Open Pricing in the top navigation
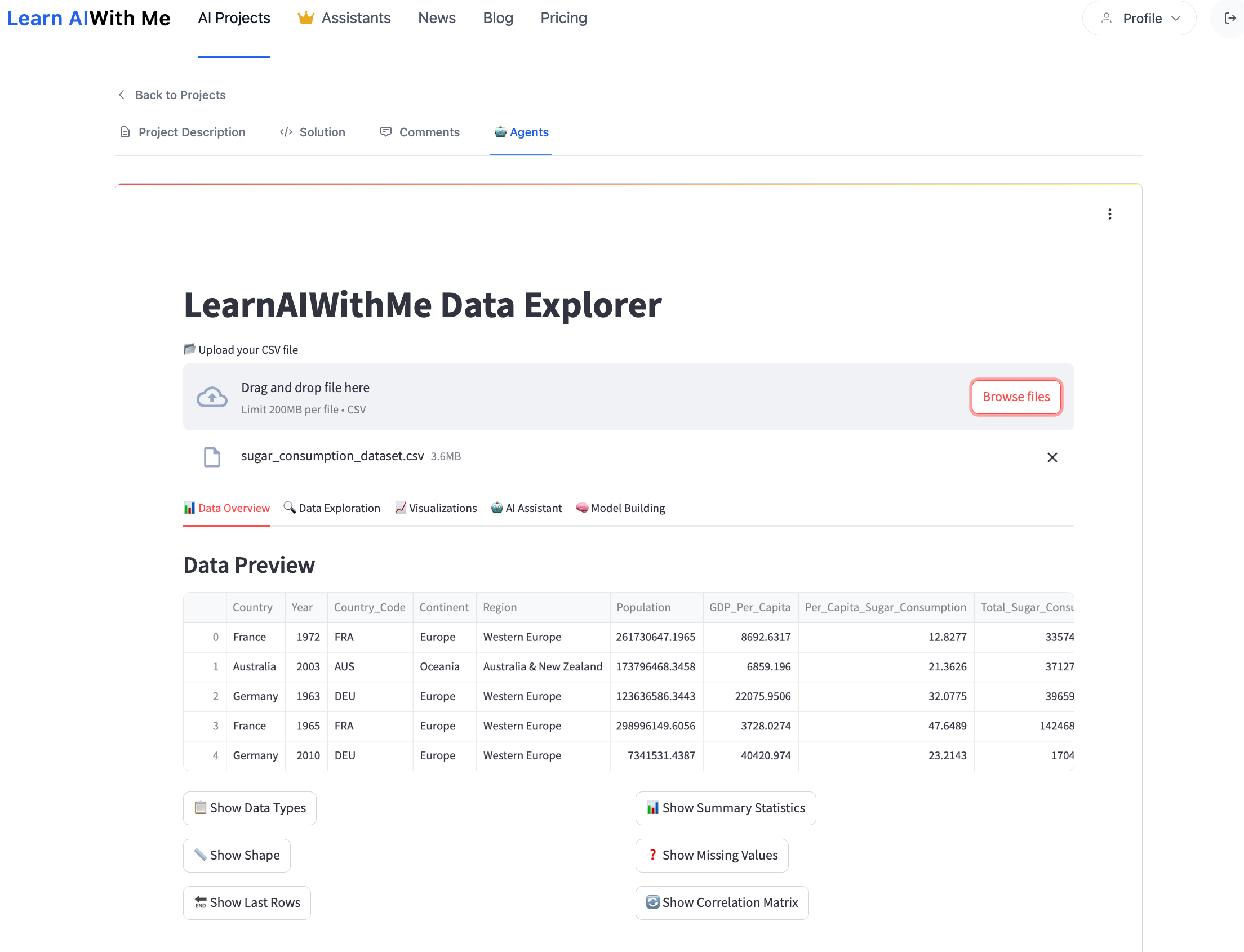The image size is (1244, 952). coord(563,18)
